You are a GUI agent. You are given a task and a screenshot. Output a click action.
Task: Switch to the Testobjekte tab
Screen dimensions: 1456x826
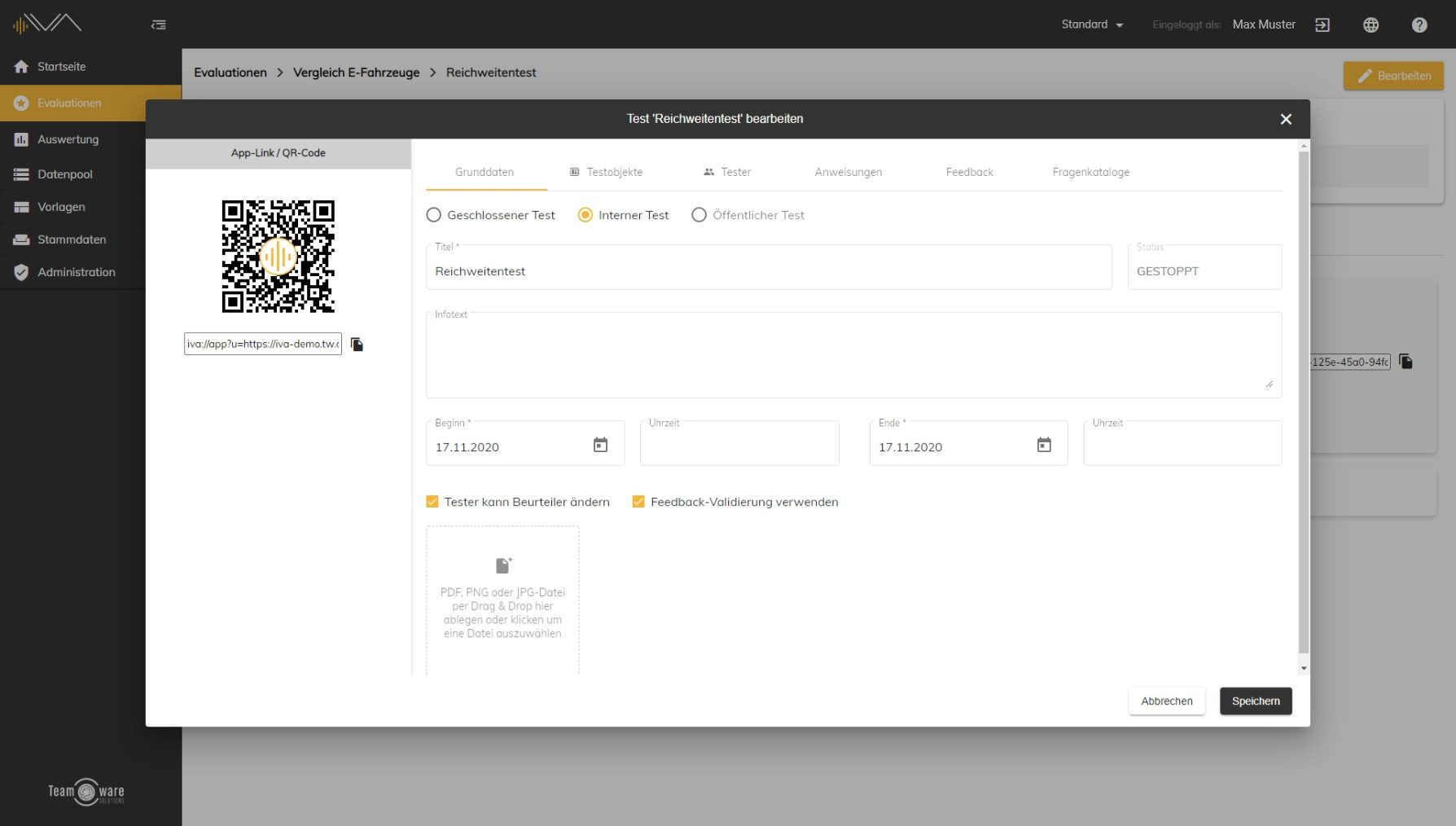coord(606,172)
